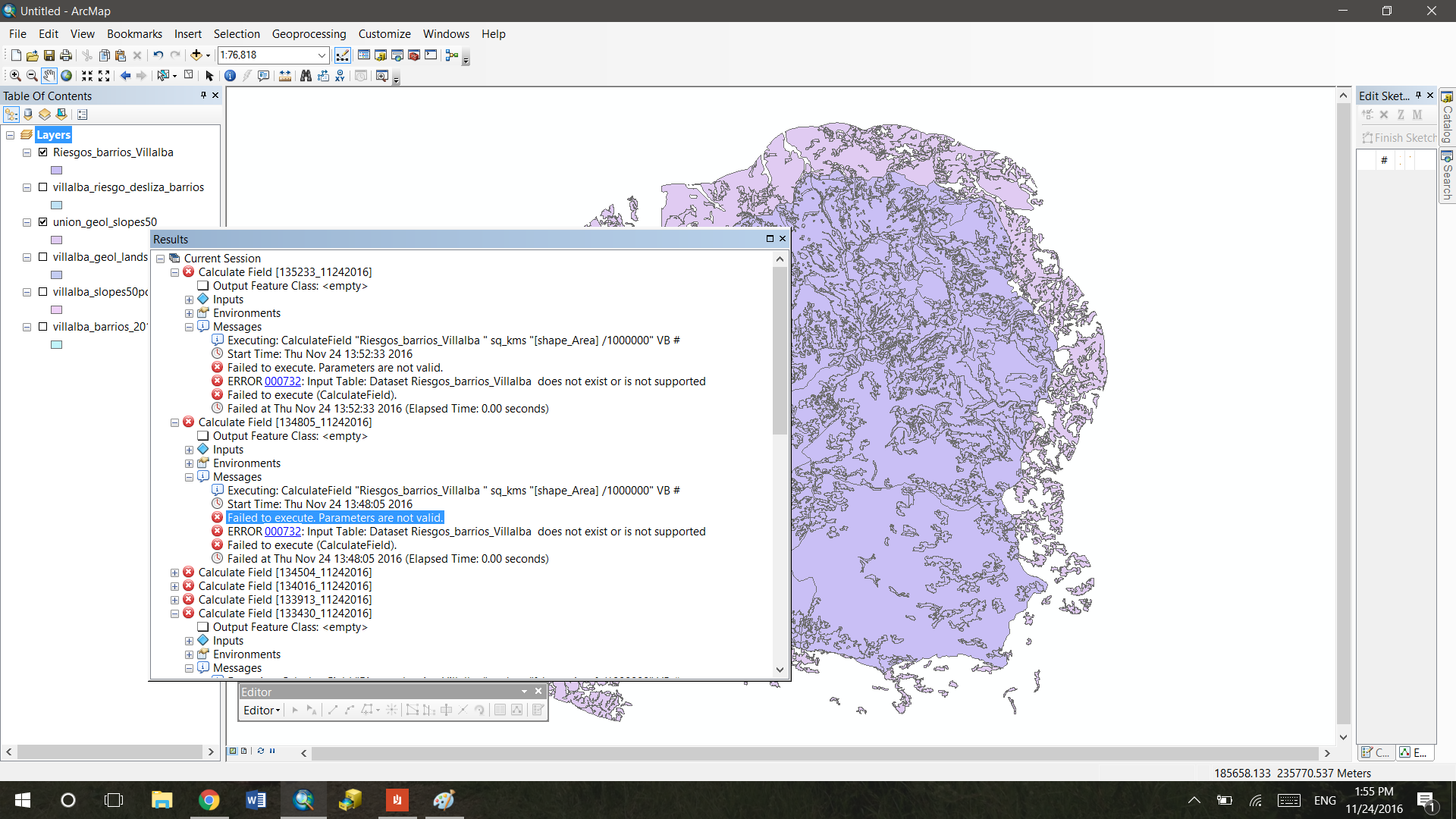
Task: Click union_geol_slopes50 symbol swatch
Action: pos(57,240)
